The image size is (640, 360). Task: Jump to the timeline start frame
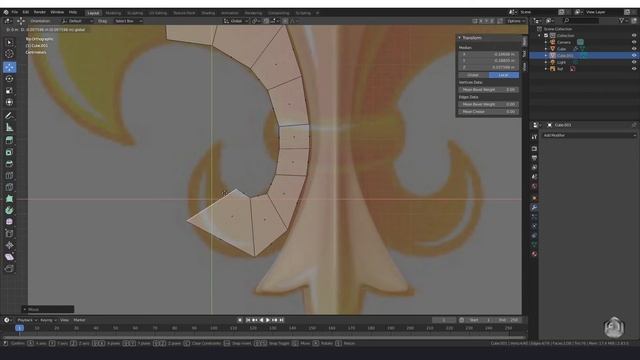[248, 320]
